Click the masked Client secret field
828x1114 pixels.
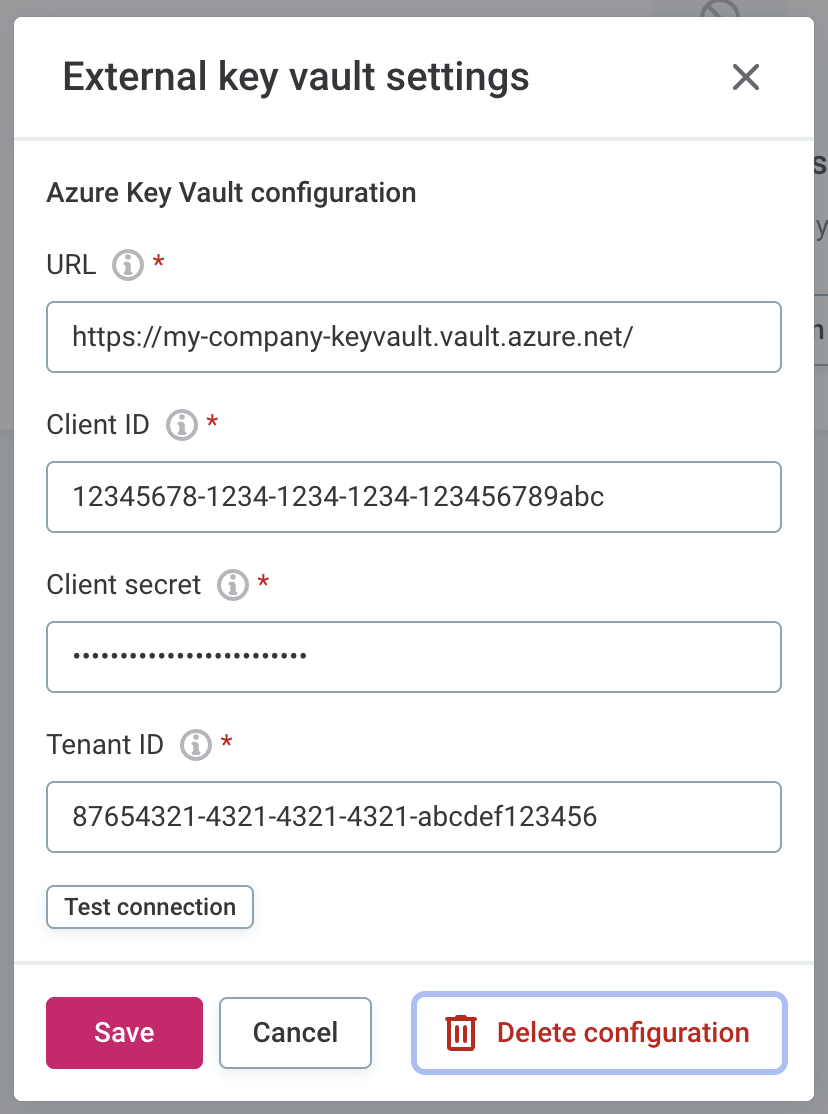[414, 657]
